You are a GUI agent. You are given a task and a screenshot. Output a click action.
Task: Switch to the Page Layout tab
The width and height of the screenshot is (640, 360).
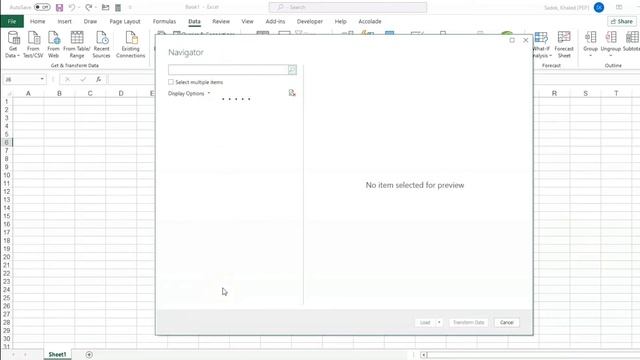pyautogui.click(x=125, y=21)
